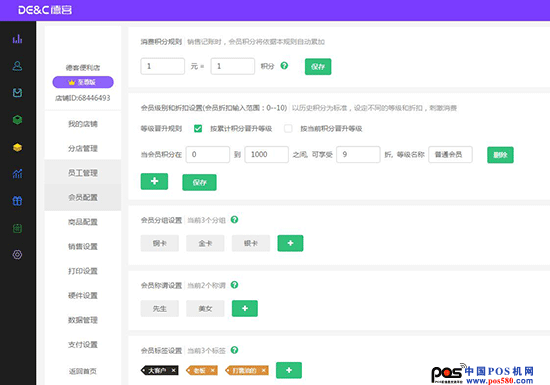Enable 按当前积分晋升等级 checkbox
550x385 pixels.
point(288,128)
